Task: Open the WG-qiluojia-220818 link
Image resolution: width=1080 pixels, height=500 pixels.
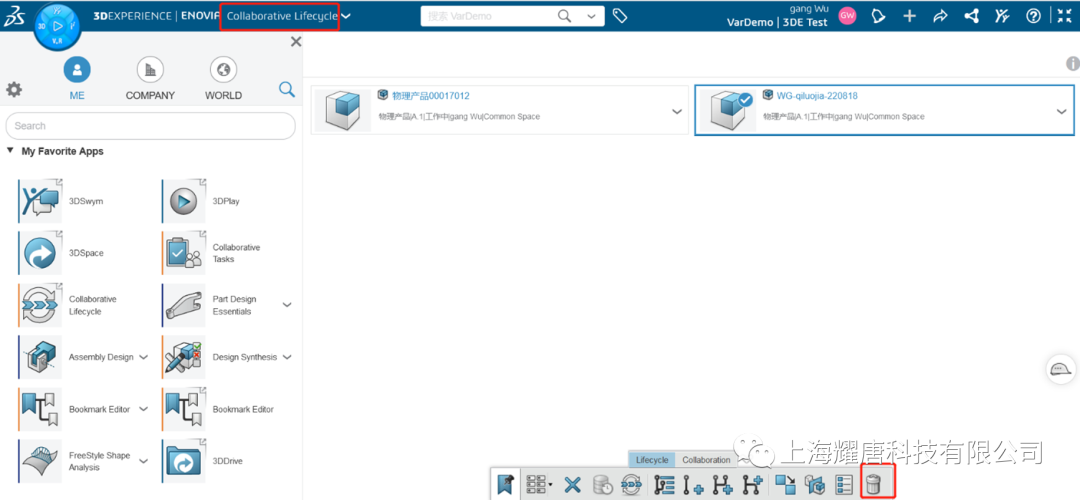Action: tap(817, 96)
